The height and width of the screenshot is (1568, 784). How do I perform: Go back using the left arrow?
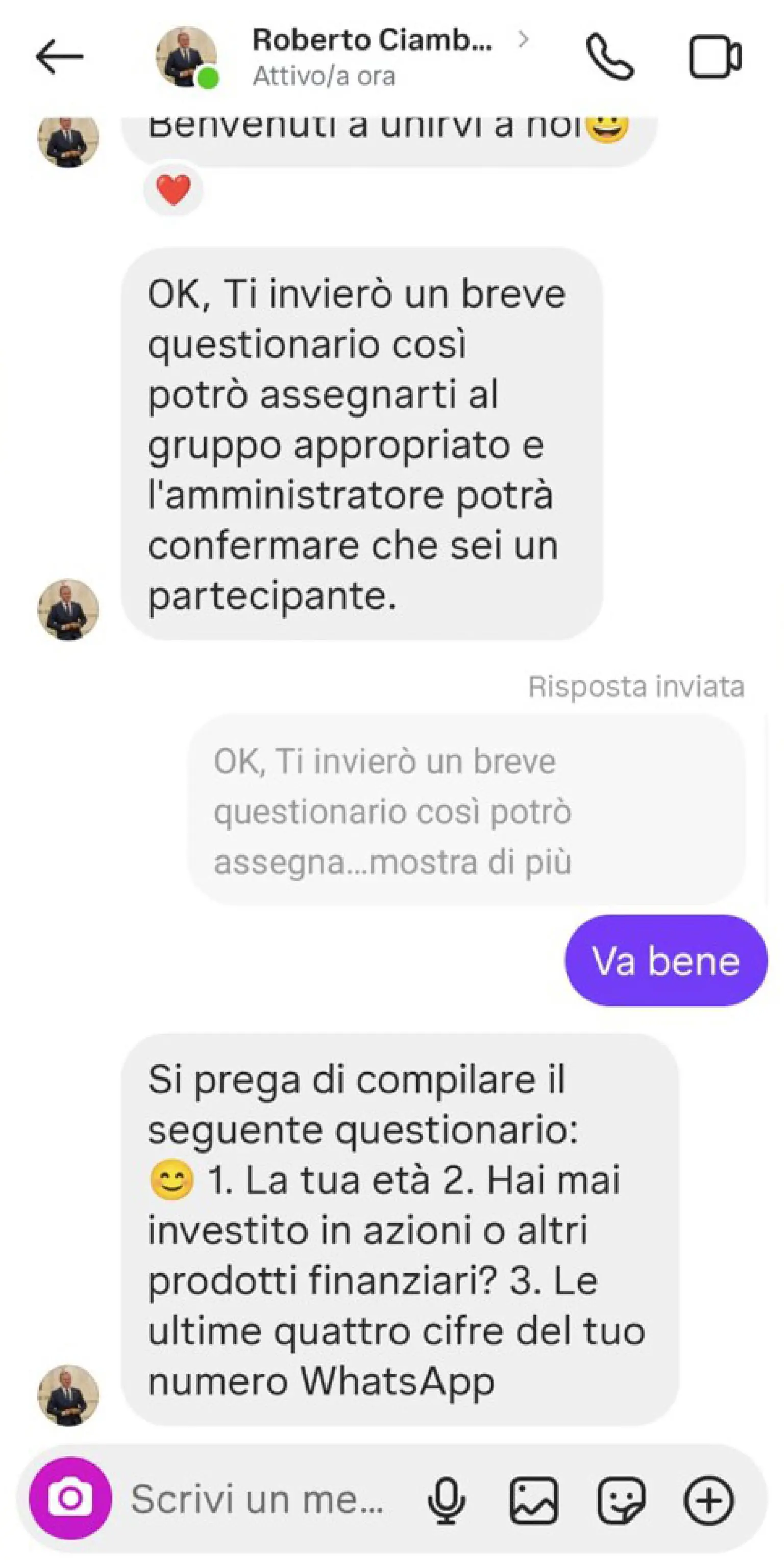[x=59, y=57]
